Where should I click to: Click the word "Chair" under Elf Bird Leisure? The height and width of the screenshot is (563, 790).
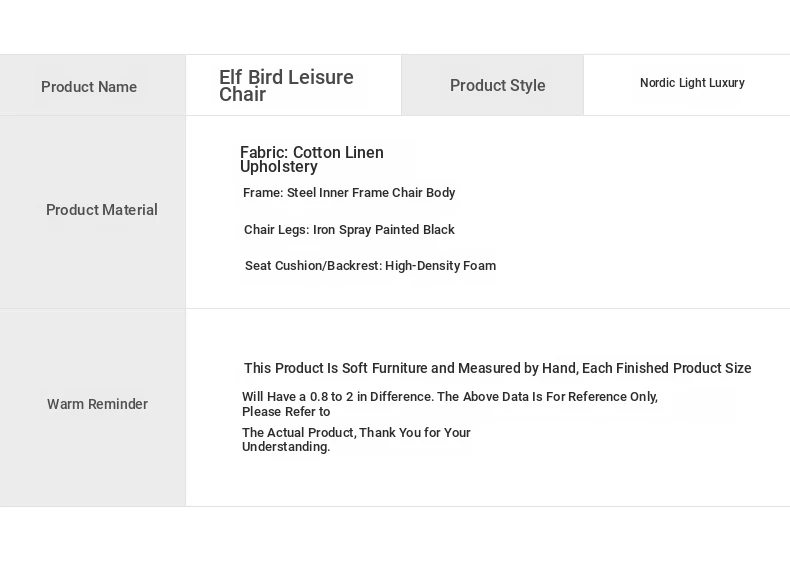tap(242, 95)
